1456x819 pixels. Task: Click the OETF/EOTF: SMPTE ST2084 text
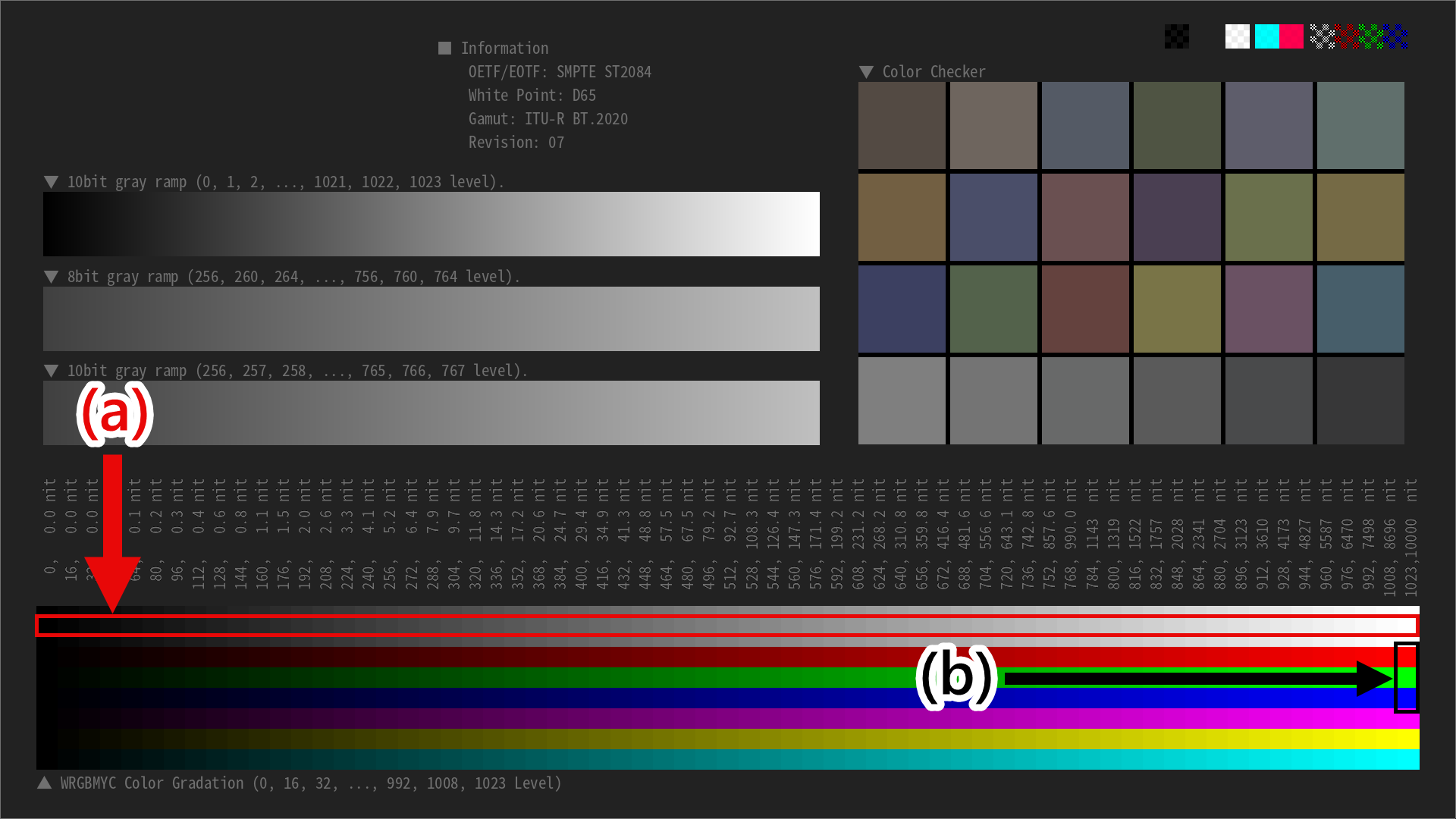pyautogui.click(x=560, y=72)
